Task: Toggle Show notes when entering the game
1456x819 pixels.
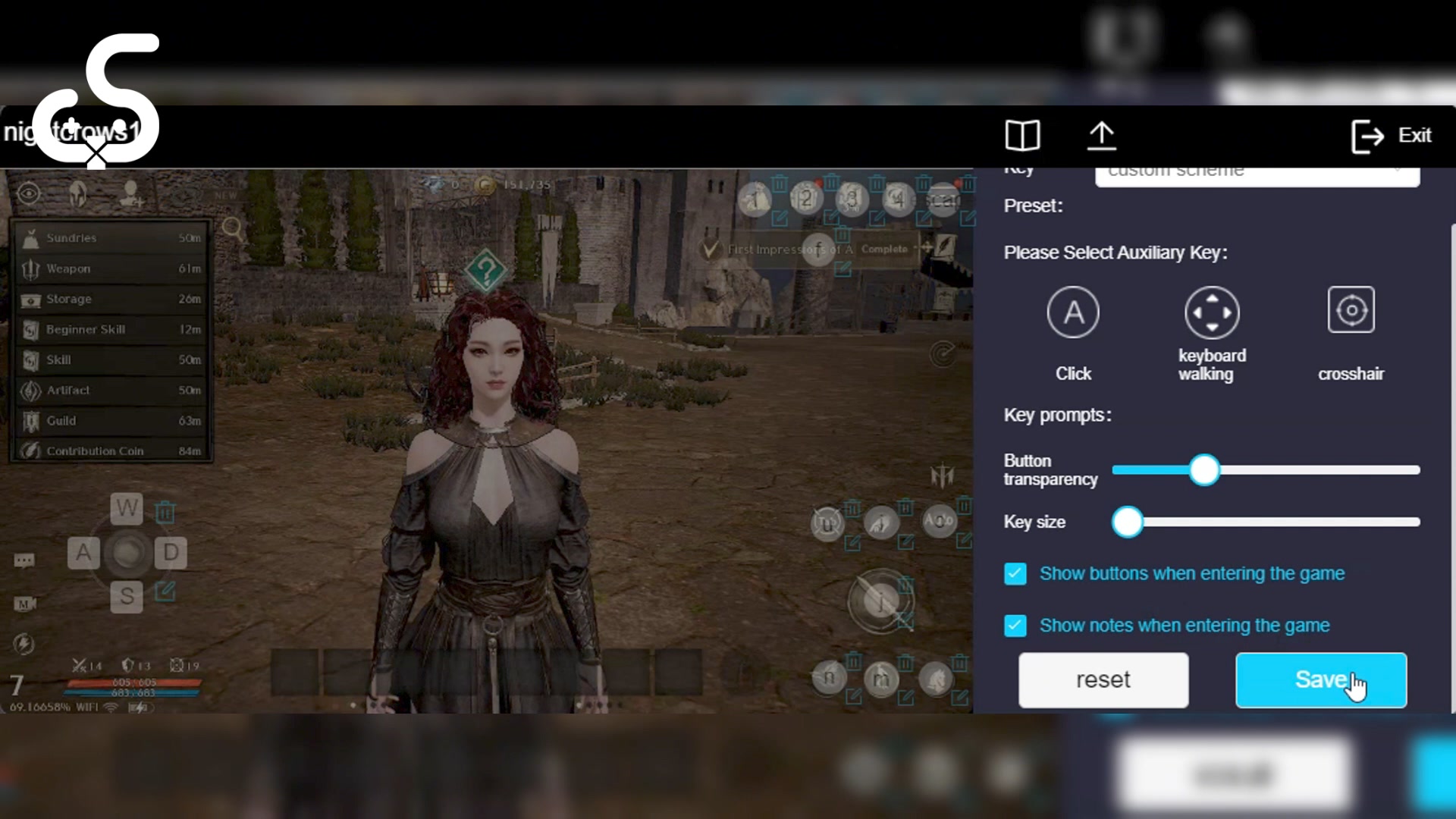Action: pyautogui.click(x=1015, y=626)
